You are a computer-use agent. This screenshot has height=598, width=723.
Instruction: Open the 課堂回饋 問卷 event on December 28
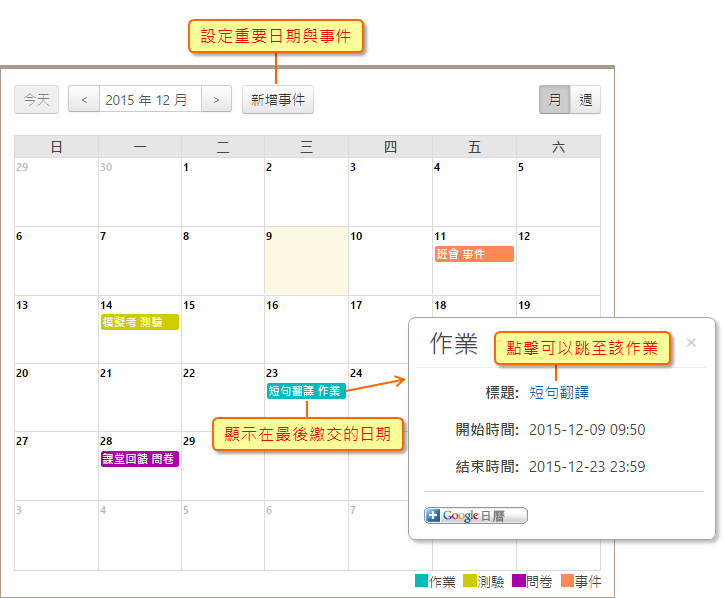point(140,459)
